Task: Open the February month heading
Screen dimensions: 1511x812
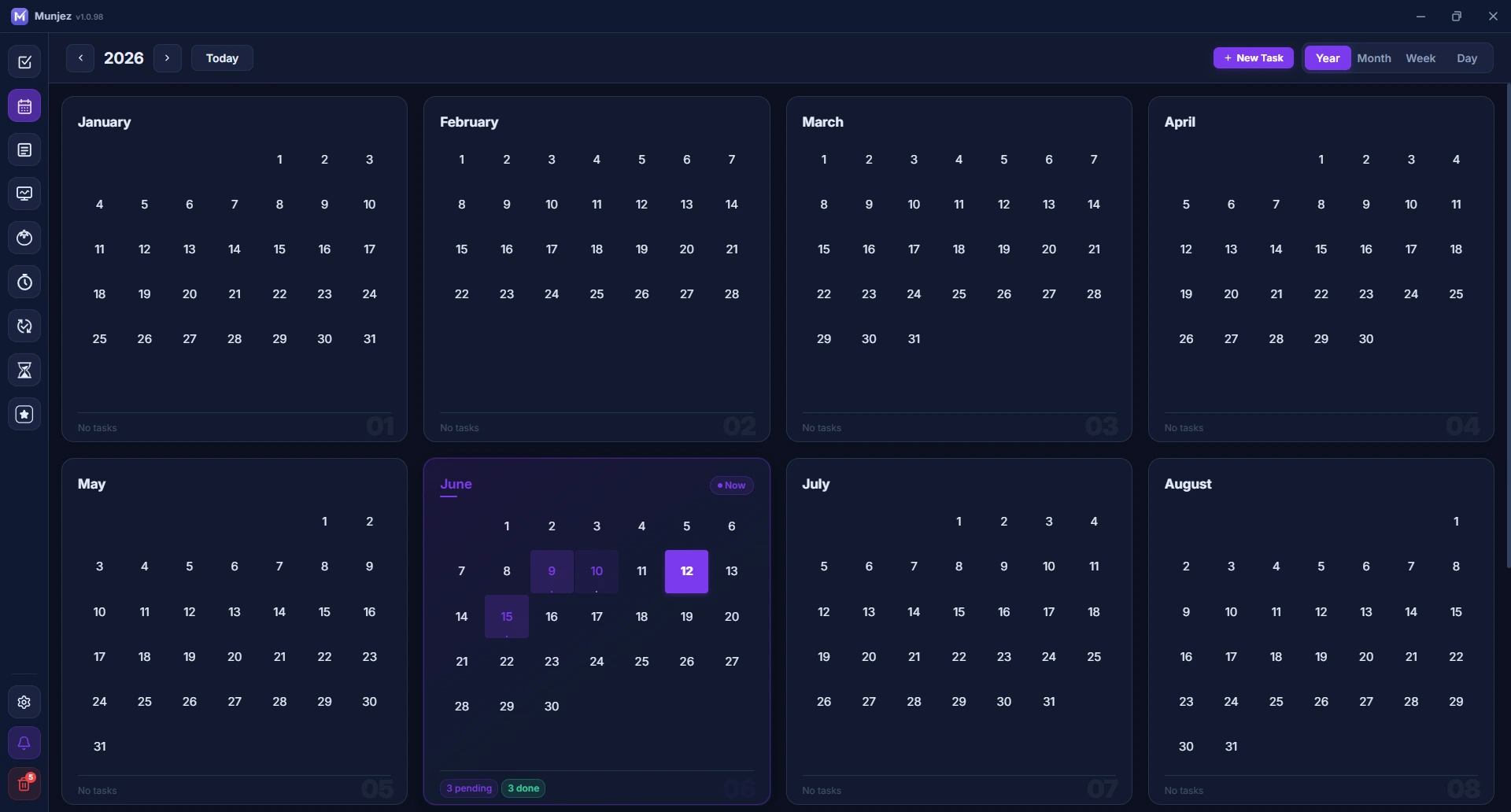Action: click(469, 122)
